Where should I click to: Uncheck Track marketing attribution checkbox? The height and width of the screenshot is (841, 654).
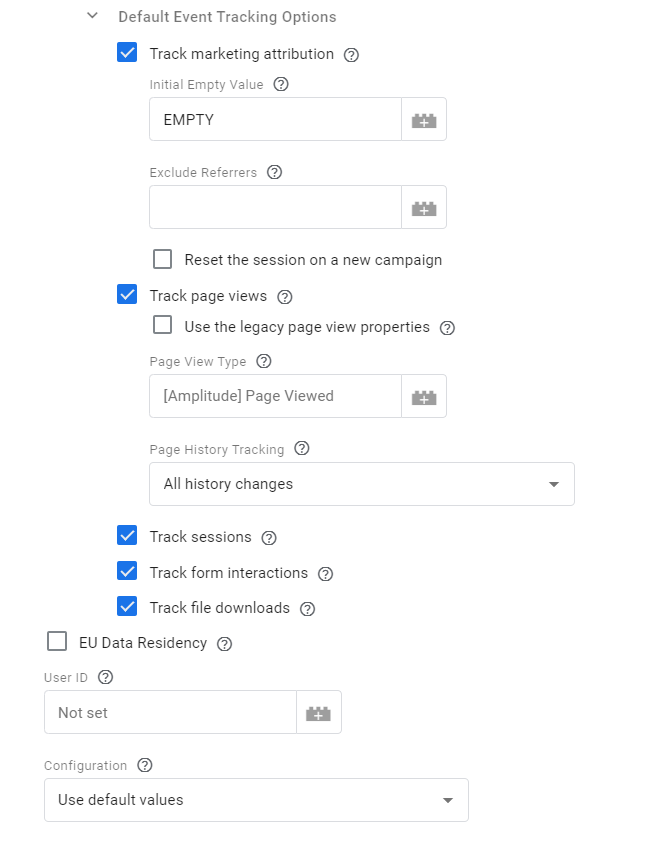pos(127,53)
